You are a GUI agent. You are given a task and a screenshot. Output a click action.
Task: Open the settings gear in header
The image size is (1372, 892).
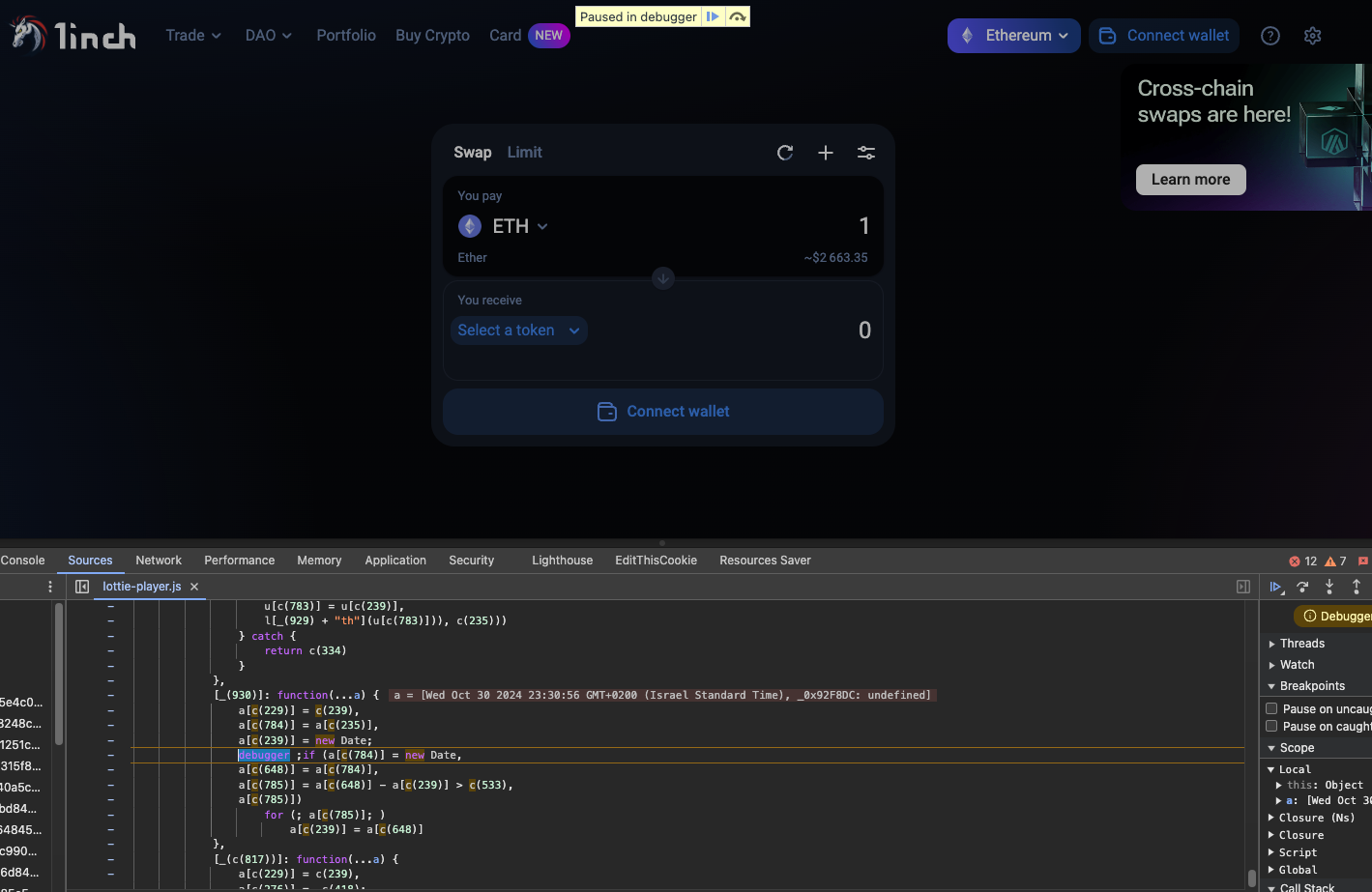click(x=1312, y=36)
